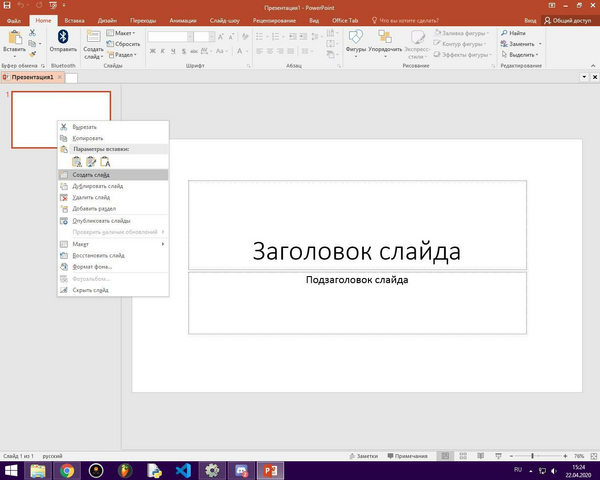The width and height of the screenshot is (600, 480).
Task: Start slideshow from status bar icon
Action: click(x=498, y=456)
